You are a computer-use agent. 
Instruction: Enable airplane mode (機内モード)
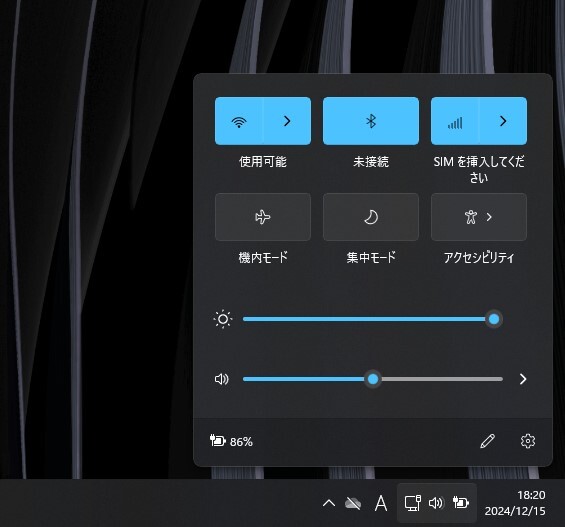(x=263, y=217)
